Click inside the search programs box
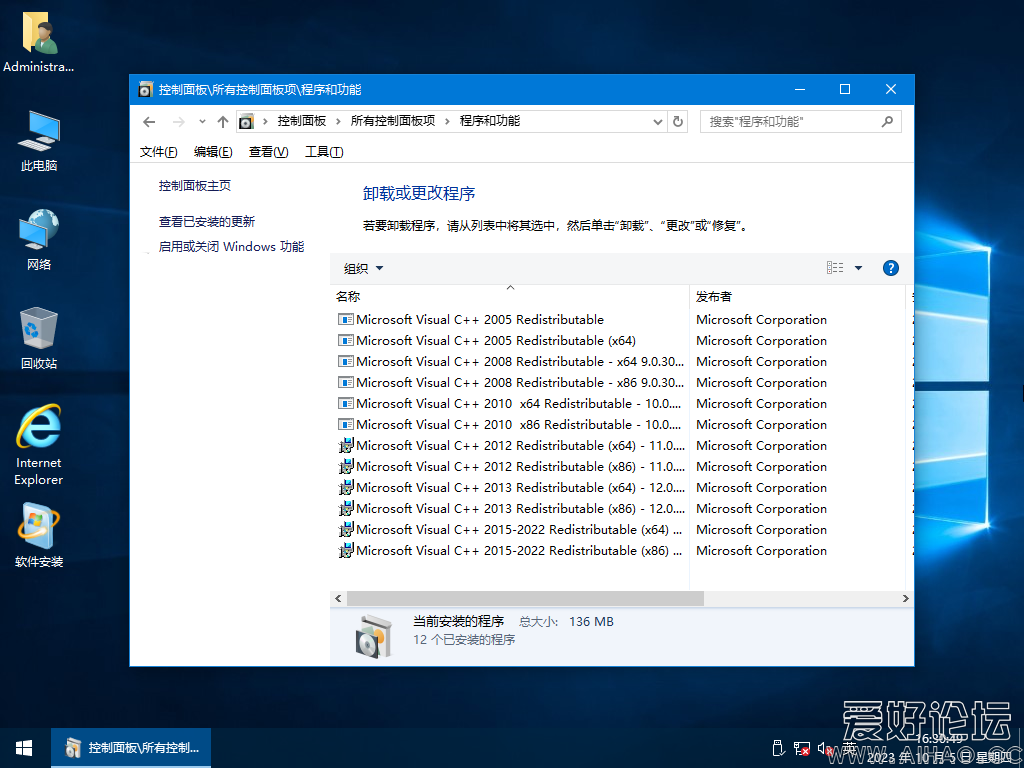1024x768 pixels. tap(790, 121)
